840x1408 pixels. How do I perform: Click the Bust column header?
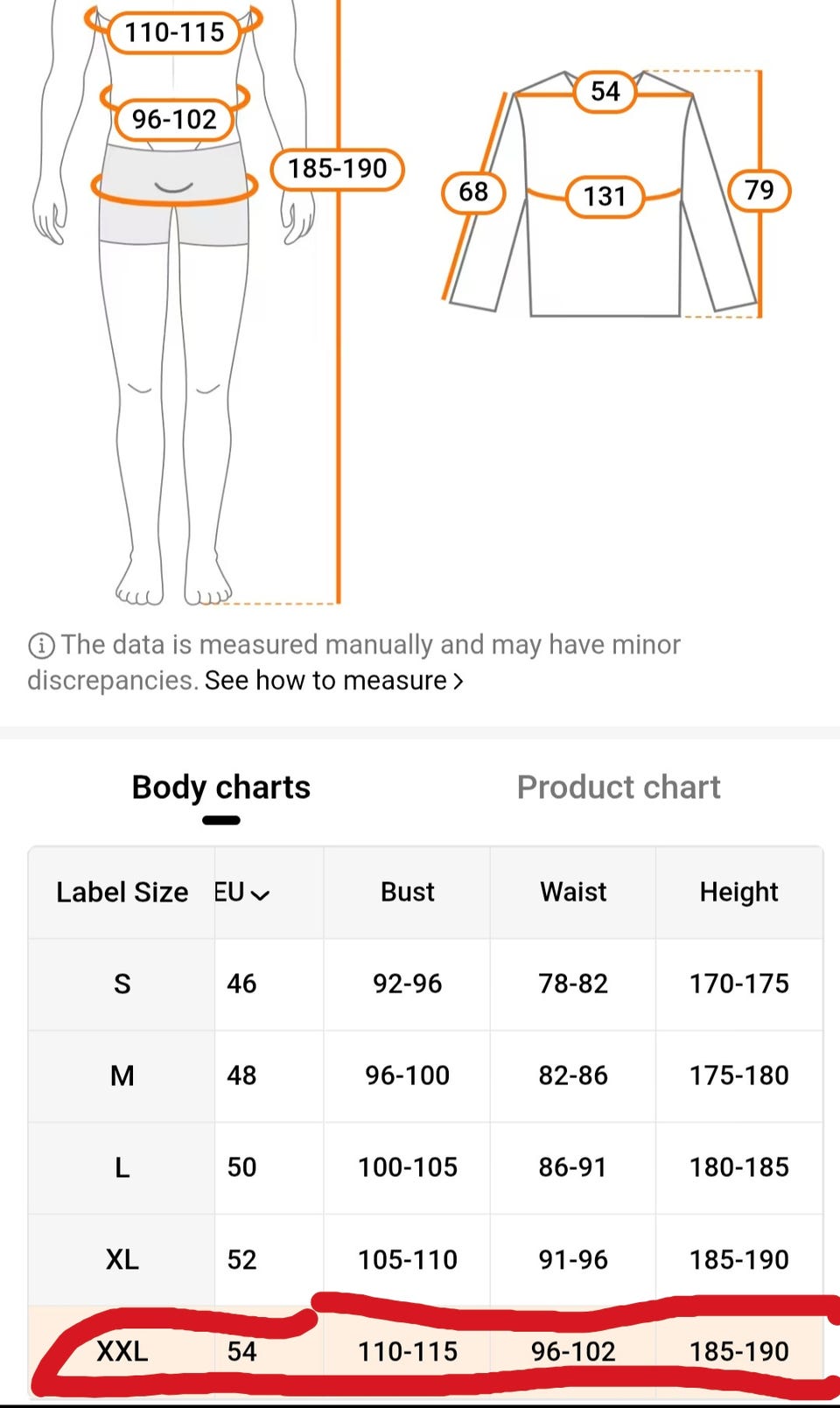(407, 892)
